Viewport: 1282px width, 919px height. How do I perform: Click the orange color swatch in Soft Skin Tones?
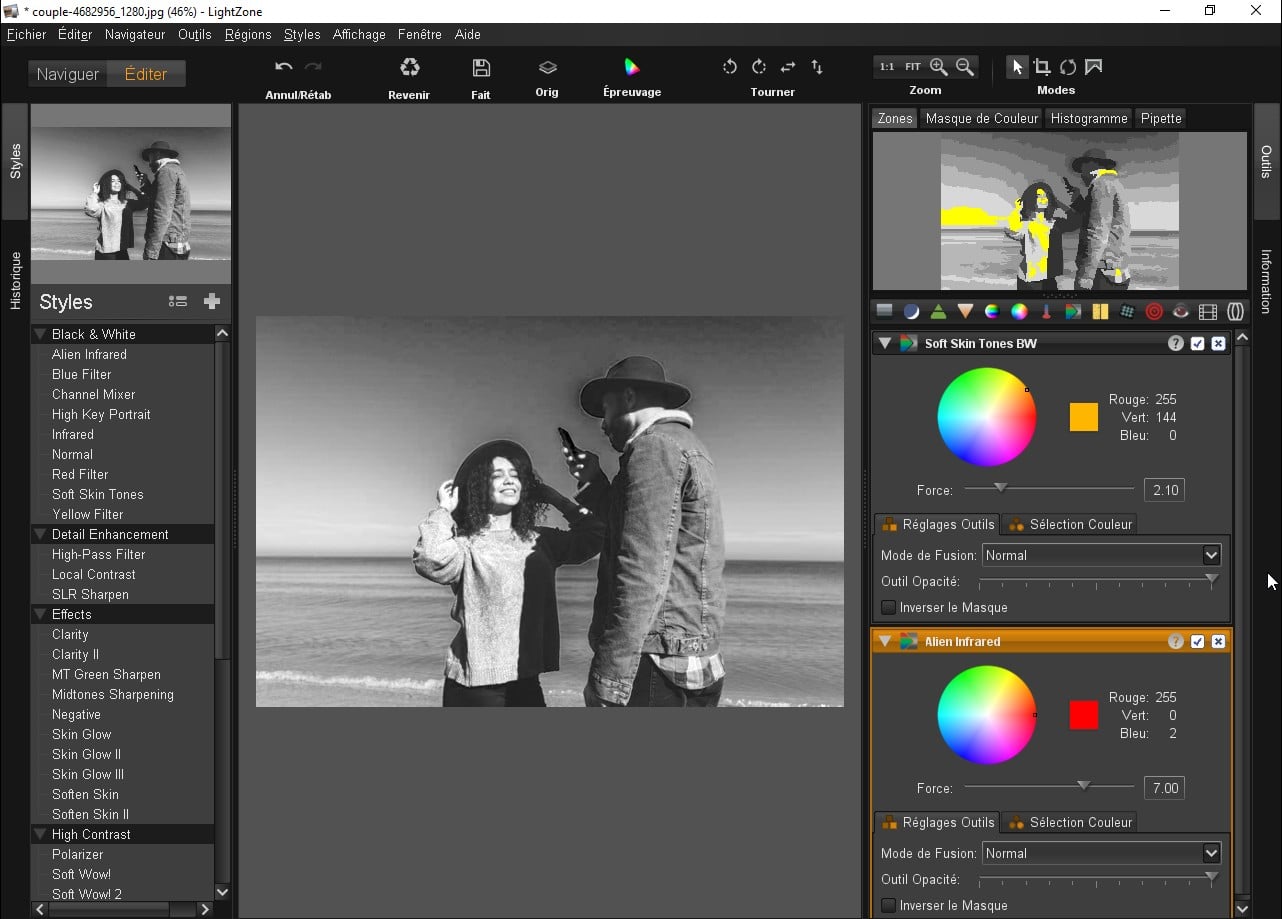1084,417
